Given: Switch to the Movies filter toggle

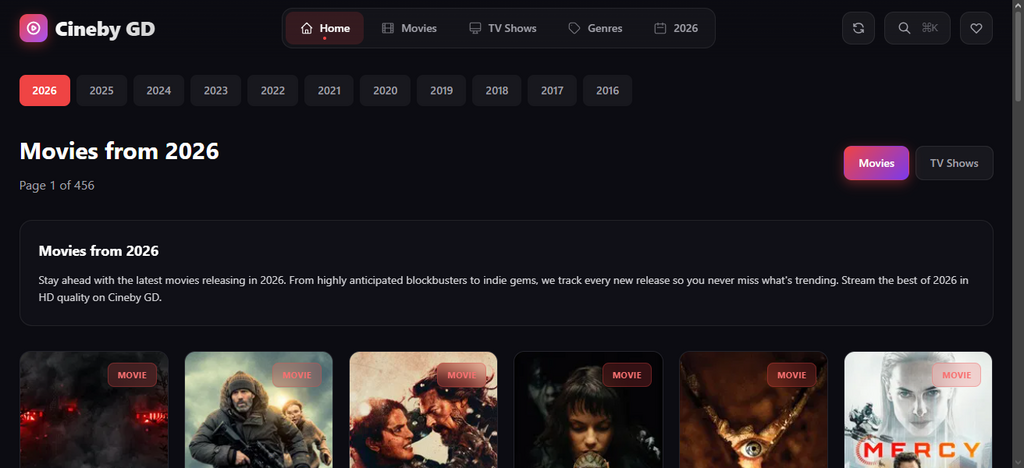Looking at the screenshot, I should point(876,163).
